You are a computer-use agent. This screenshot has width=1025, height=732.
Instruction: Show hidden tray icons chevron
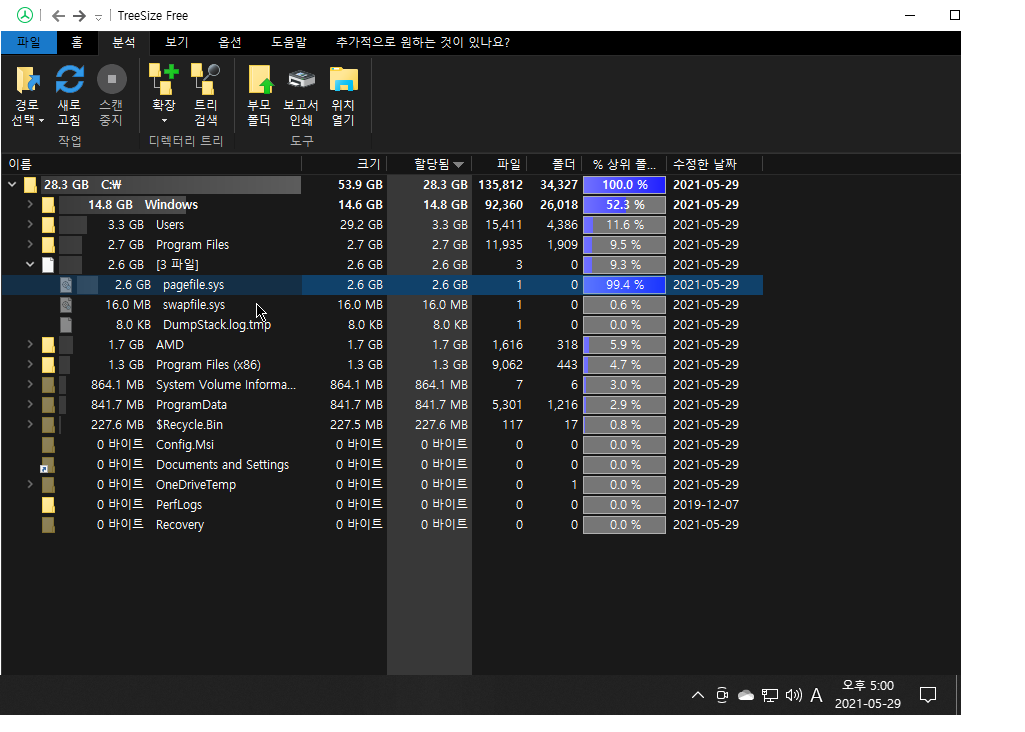[x=698, y=695]
